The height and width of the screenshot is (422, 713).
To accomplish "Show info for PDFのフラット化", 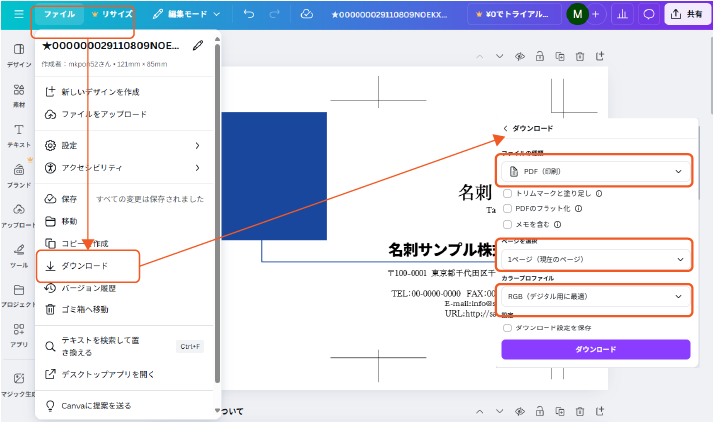I will coord(578,209).
